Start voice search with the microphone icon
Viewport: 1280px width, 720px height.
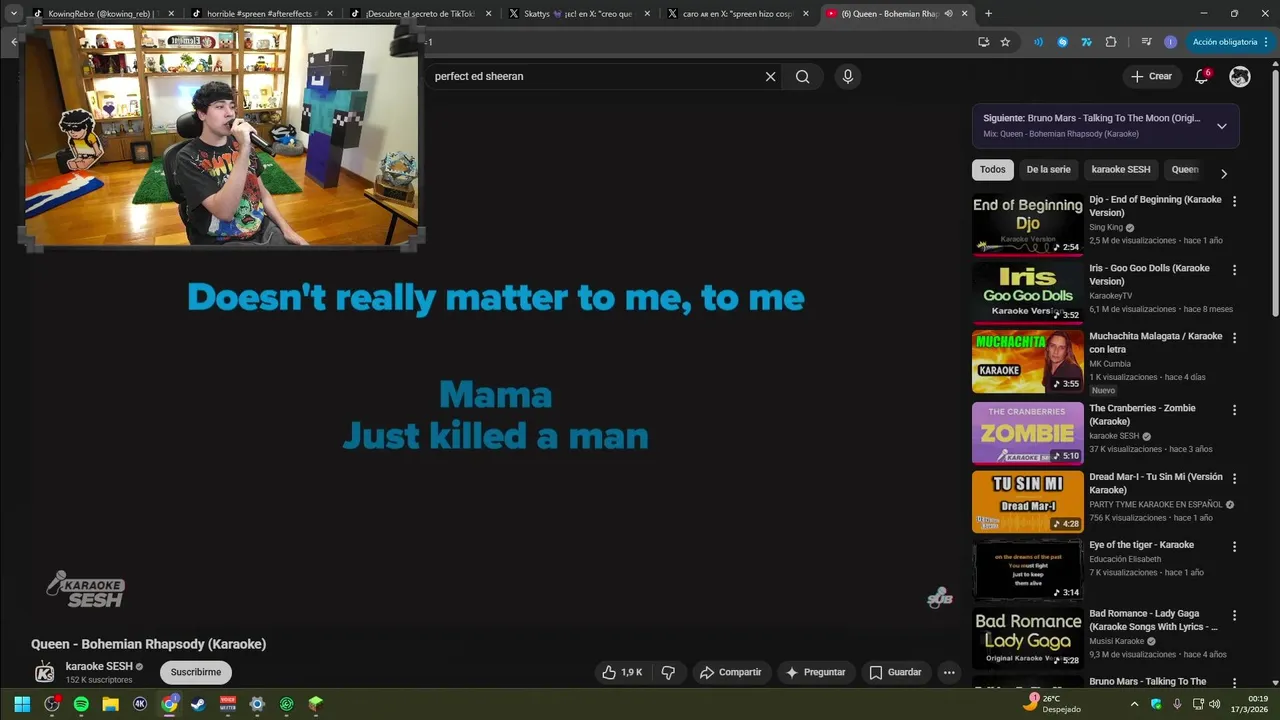847,76
